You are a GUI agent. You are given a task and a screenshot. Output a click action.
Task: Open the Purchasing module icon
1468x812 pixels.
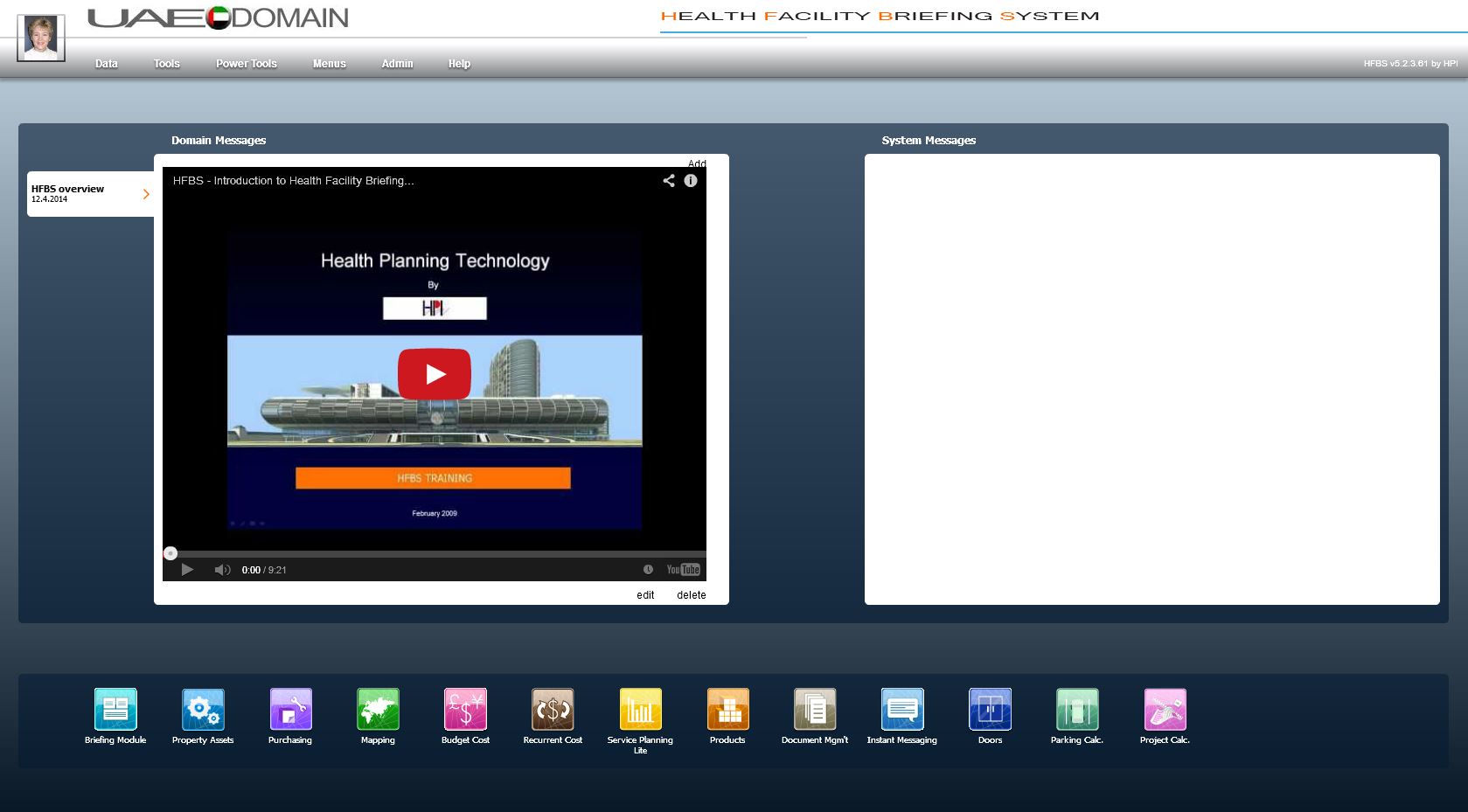(x=290, y=709)
